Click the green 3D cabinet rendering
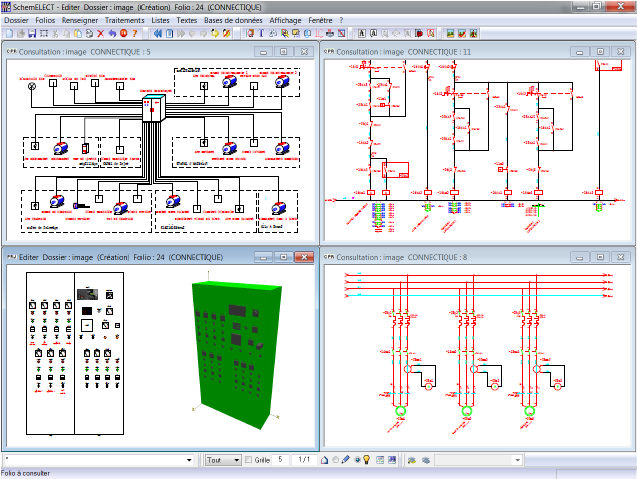Image resolution: width=638 pixels, height=479 pixels. (x=237, y=354)
